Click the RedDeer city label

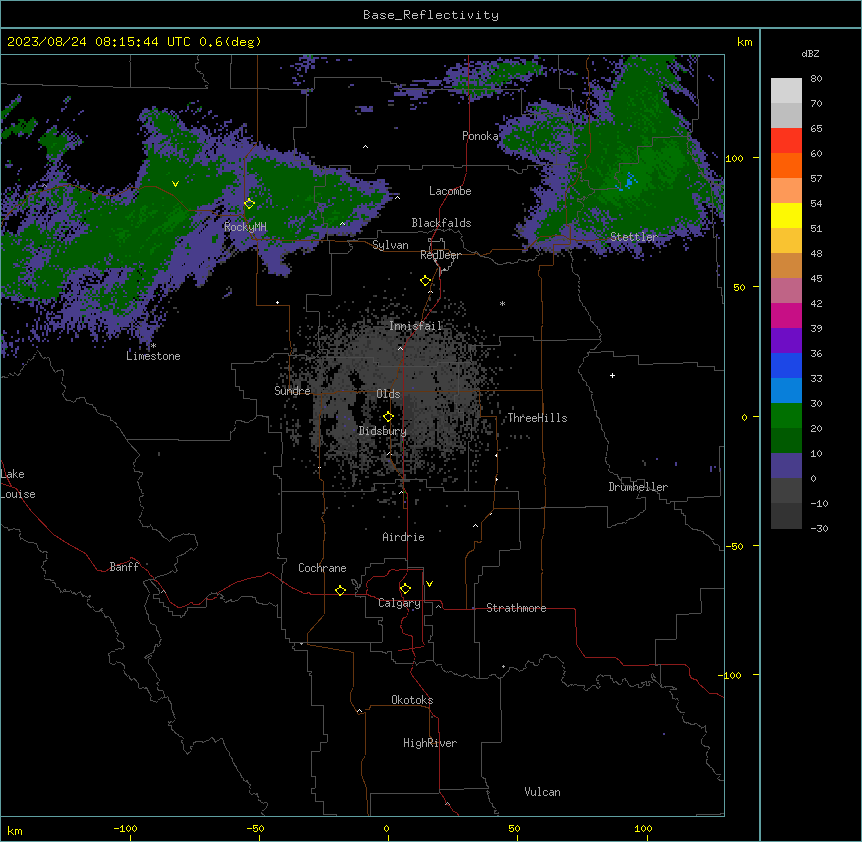[x=440, y=255]
